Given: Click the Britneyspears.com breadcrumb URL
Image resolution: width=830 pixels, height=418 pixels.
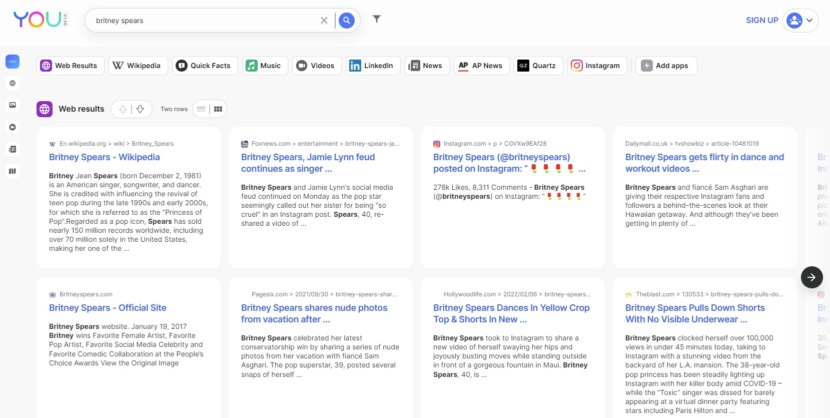Looking at the screenshot, I should (x=86, y=295).
